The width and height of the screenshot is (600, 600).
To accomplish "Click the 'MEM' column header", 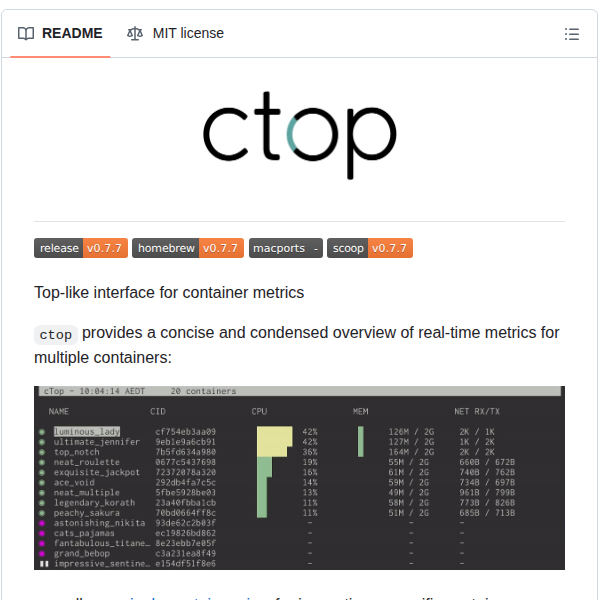I will [x=360, y=411].
